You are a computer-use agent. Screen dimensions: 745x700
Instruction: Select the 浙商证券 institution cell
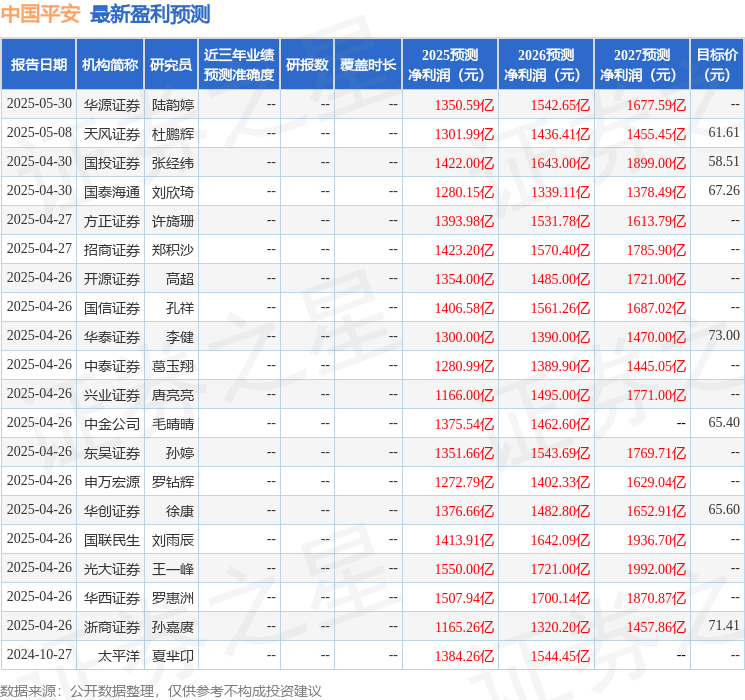[112, 627]
